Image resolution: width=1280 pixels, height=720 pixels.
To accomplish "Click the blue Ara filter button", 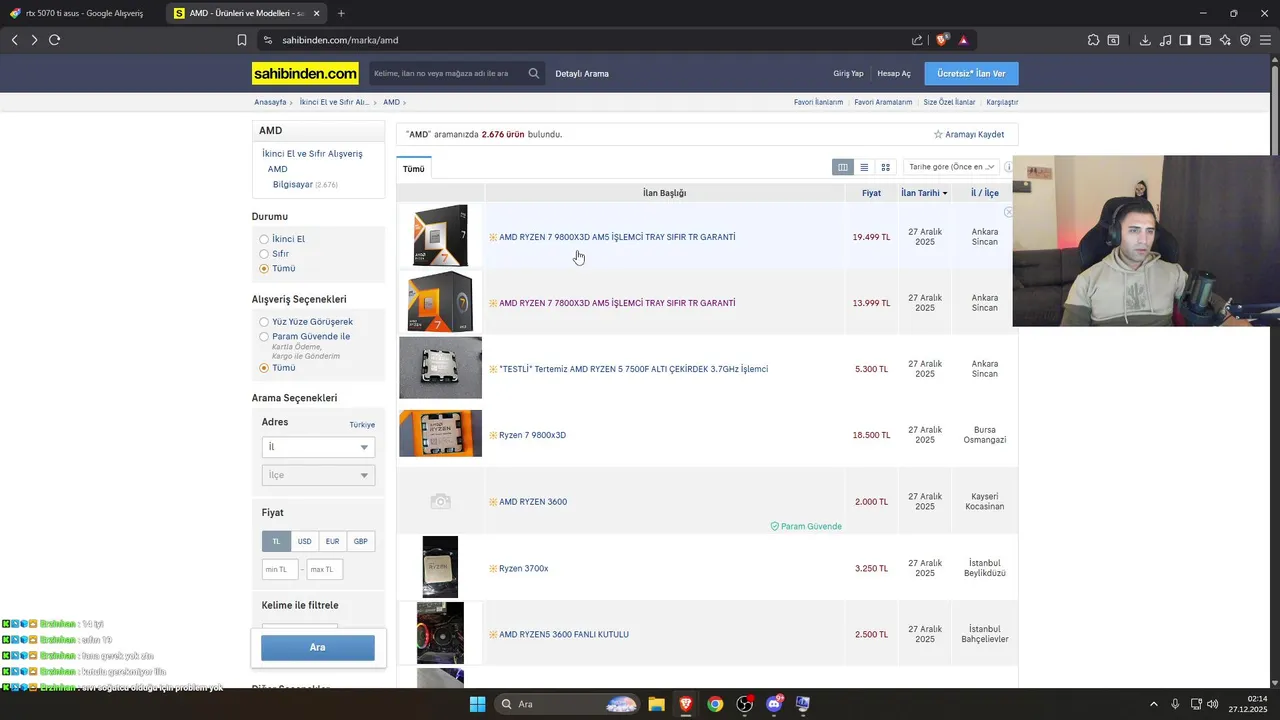I will (x=318, y=647).
